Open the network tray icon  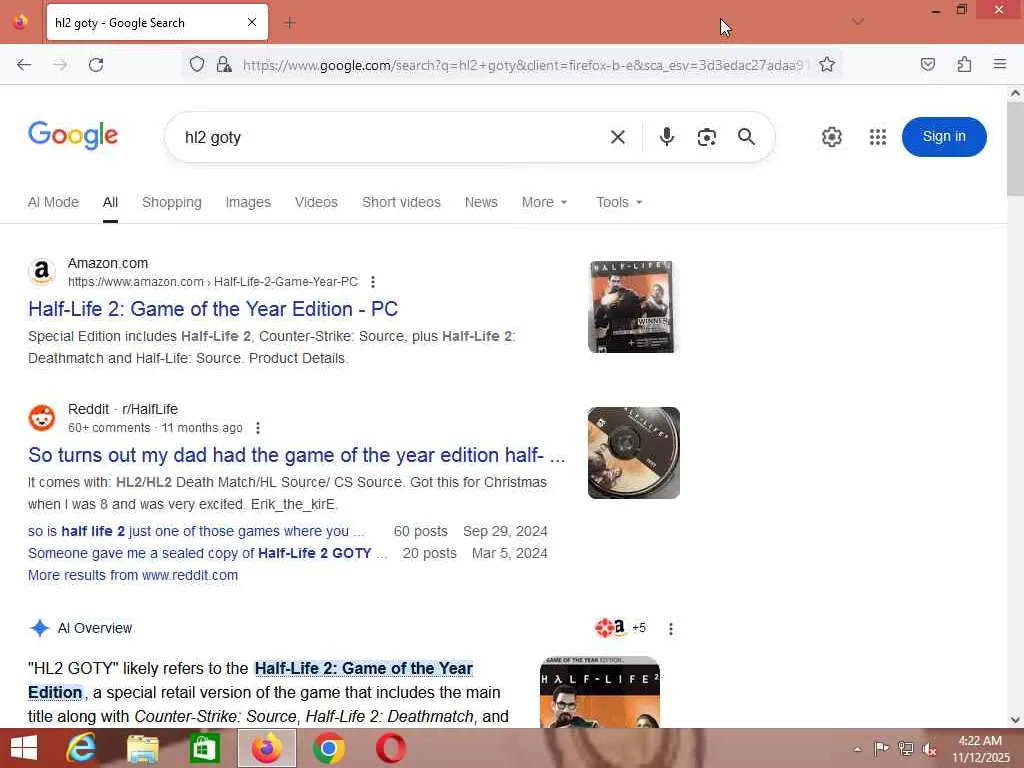click(905, 748)
